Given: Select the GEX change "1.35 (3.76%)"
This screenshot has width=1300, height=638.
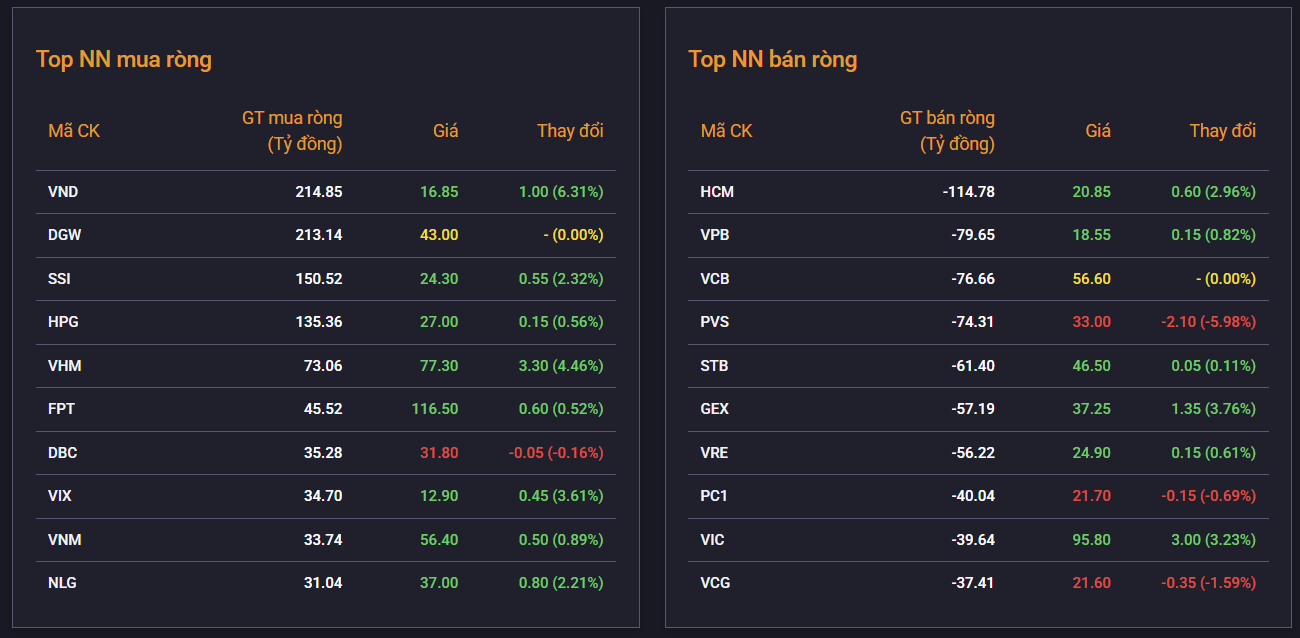Looking at the screenshot, I should [1213, 409].
